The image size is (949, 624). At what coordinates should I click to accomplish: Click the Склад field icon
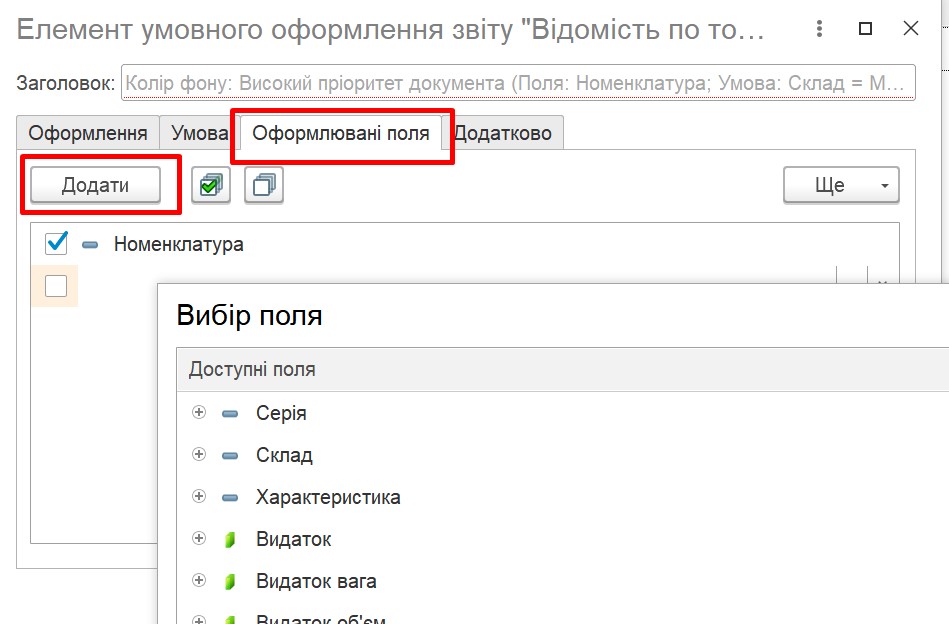point(230,456)
